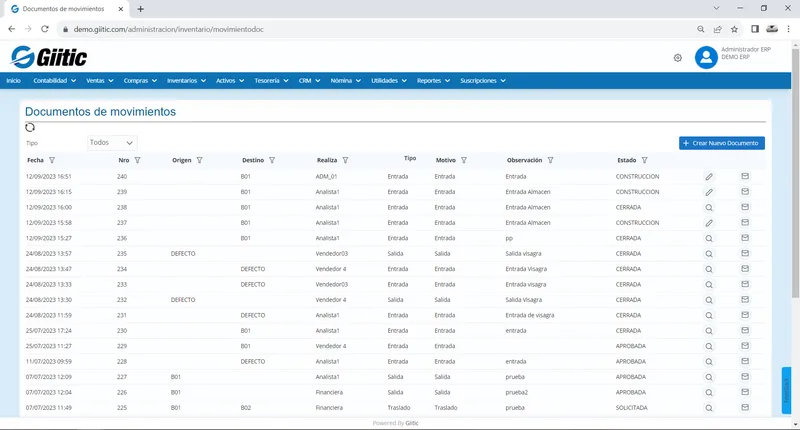
Task: Click observation 'prueba2' in row 226
Action: point(516,392)
